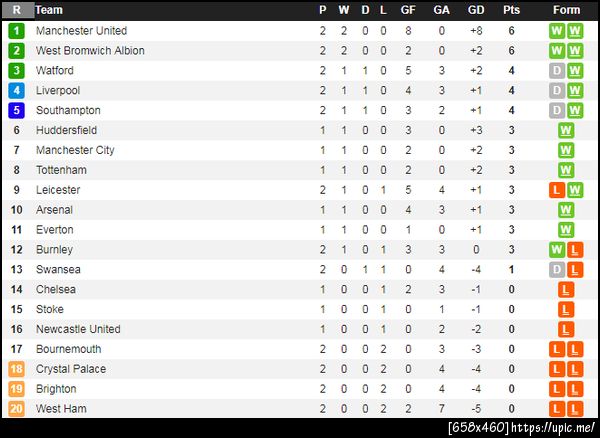The height and width of the screenshot is (438, 600).
Task: Click Arsenal's win form badge
Action: pos(566,210)
